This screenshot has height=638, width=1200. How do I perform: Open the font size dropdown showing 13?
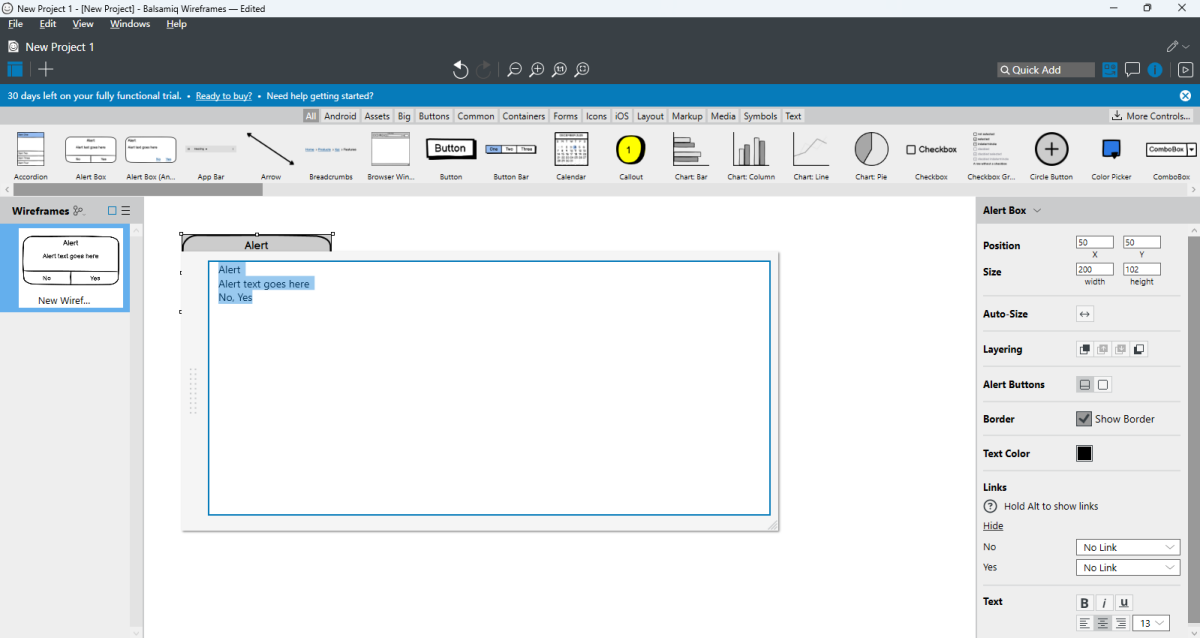point(1151,622)
